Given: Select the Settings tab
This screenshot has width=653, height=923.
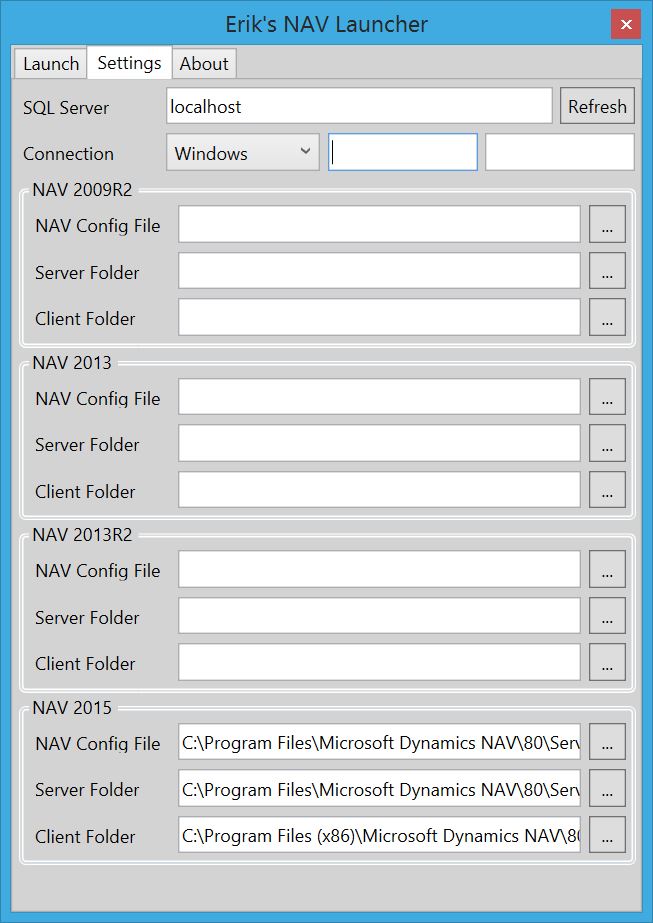Looking at the screenshot, I should 130,62.
